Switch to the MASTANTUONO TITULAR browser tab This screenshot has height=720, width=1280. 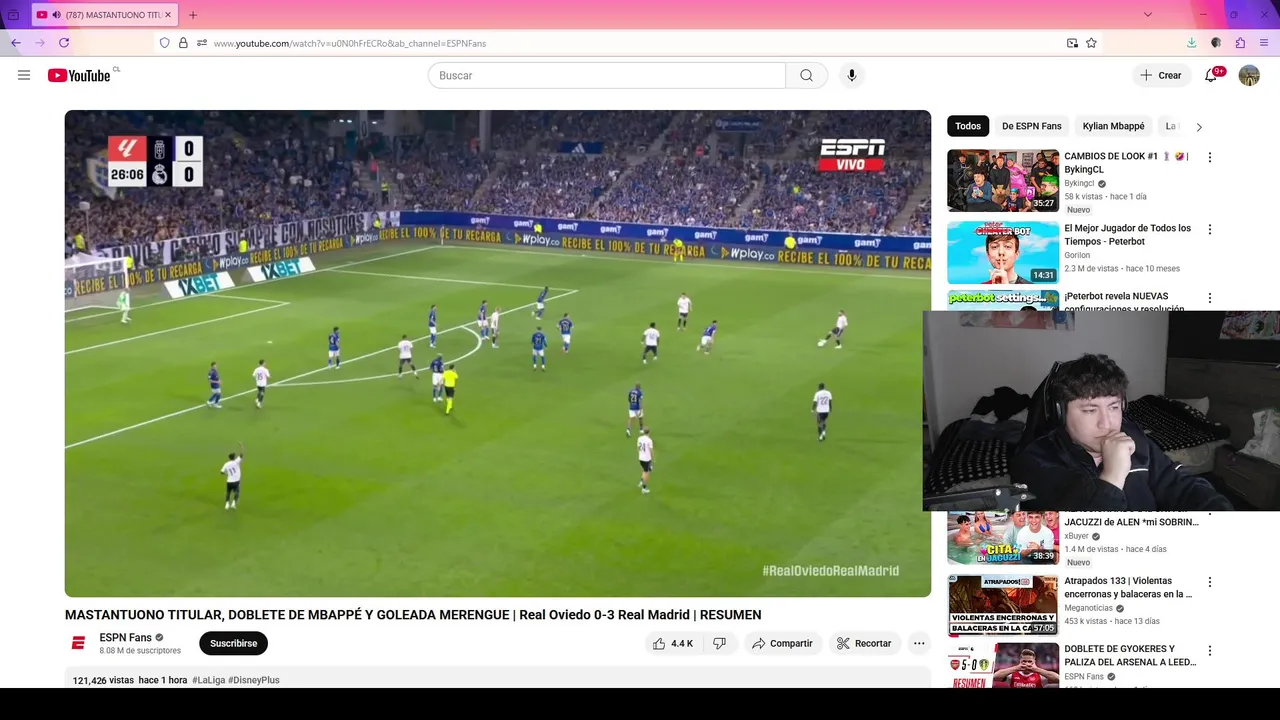104,15
